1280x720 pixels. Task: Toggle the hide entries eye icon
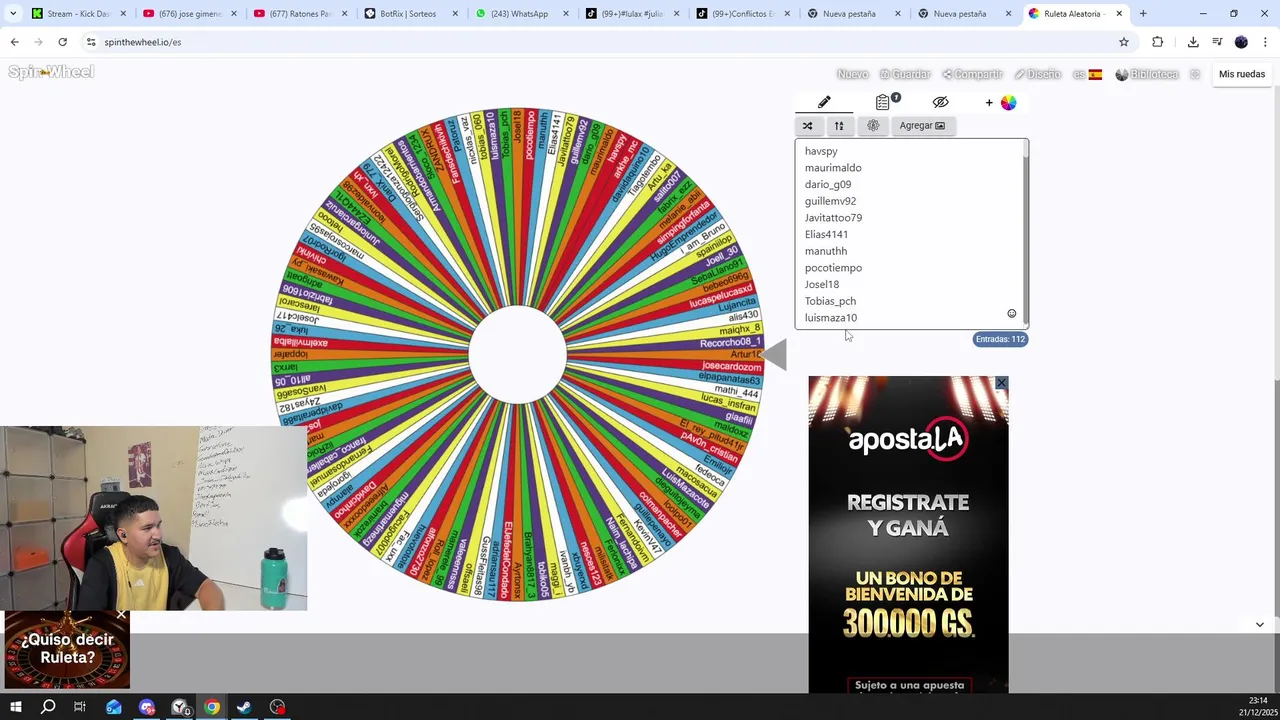pyautogui.click(x=940, y=102)
